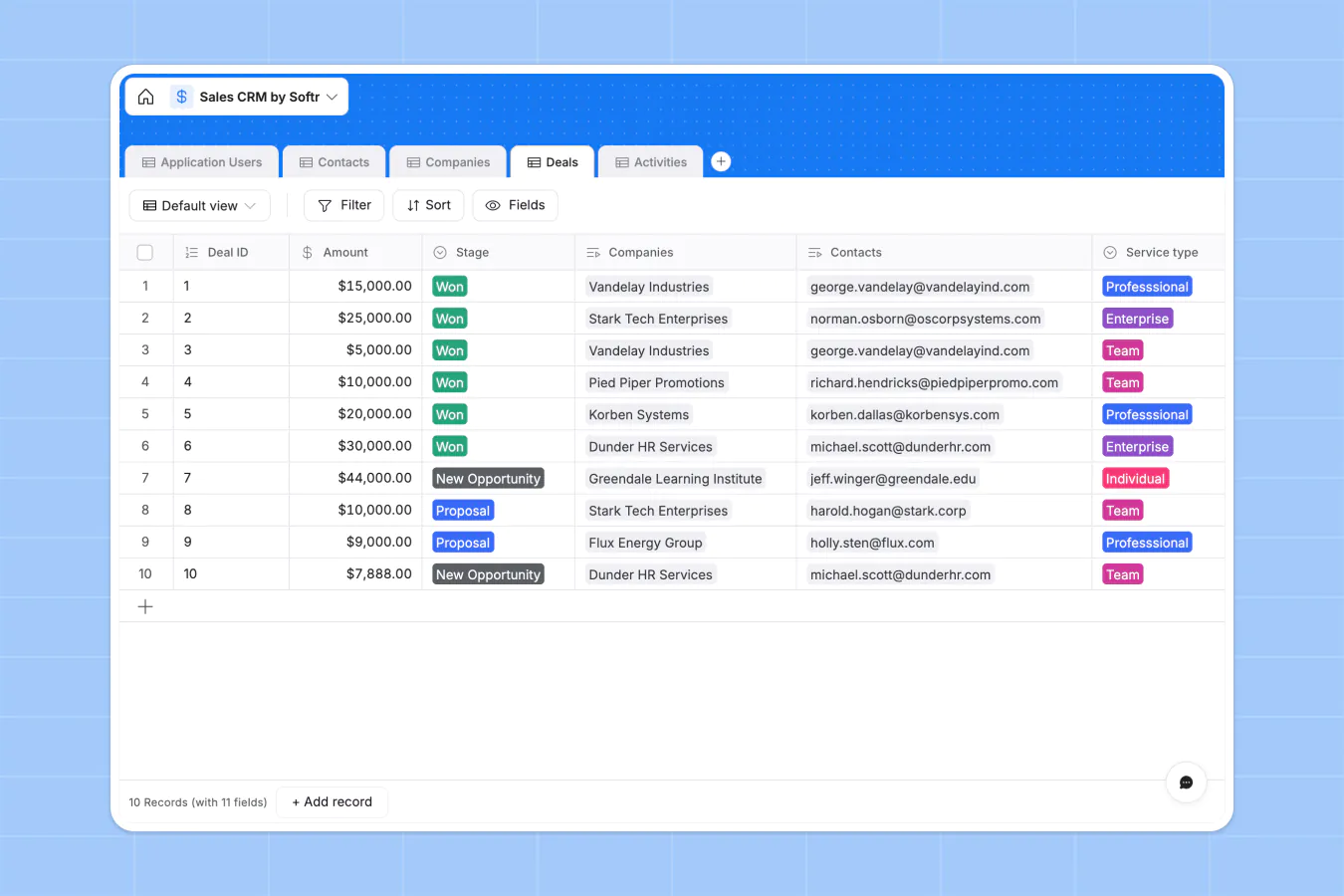The width and height of the screenshot is (1344, 896).
Task: Open the Fields panel from the toolbar
Action: pos(515,205)
